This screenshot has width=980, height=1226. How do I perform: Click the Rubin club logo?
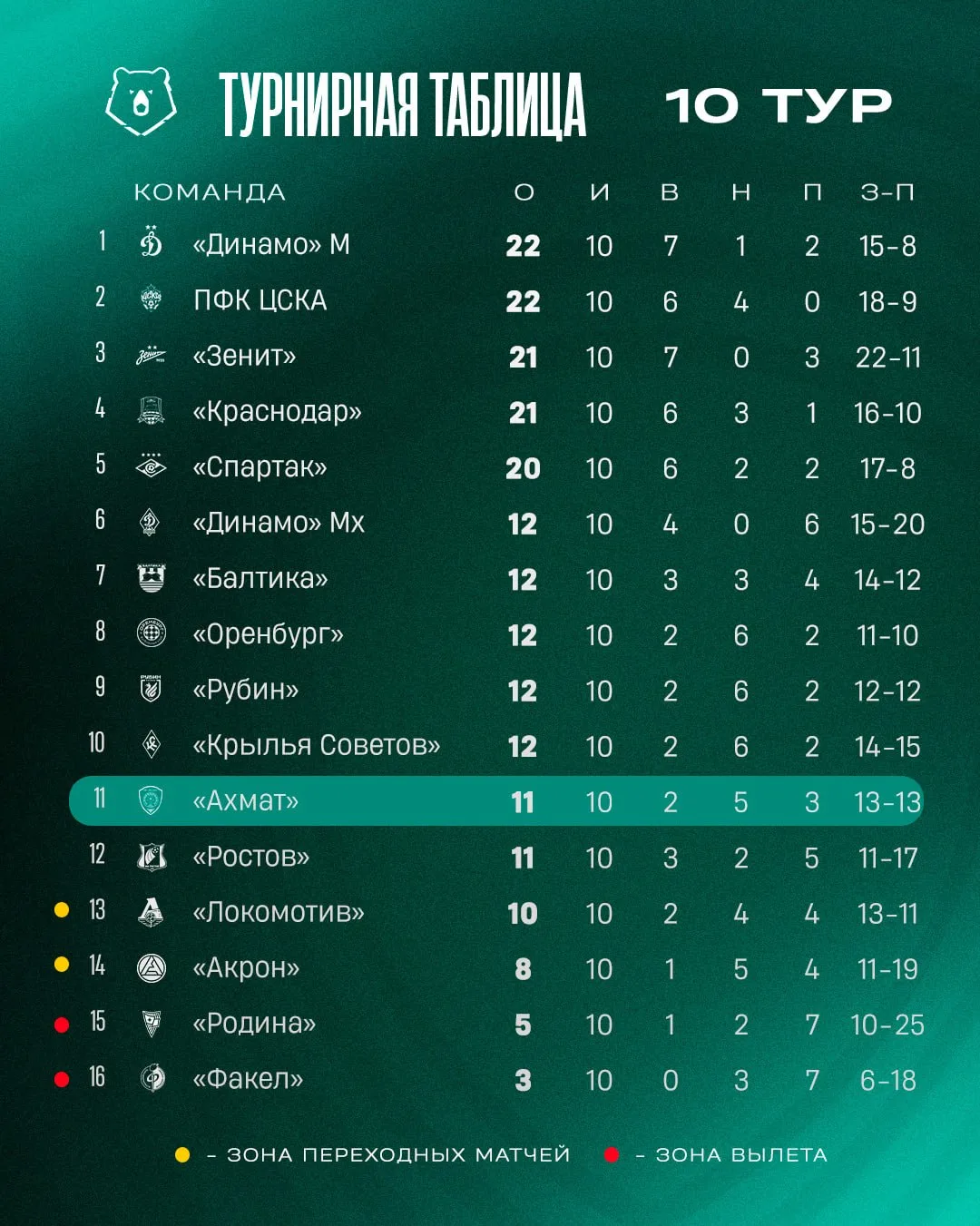click(151, 689)
